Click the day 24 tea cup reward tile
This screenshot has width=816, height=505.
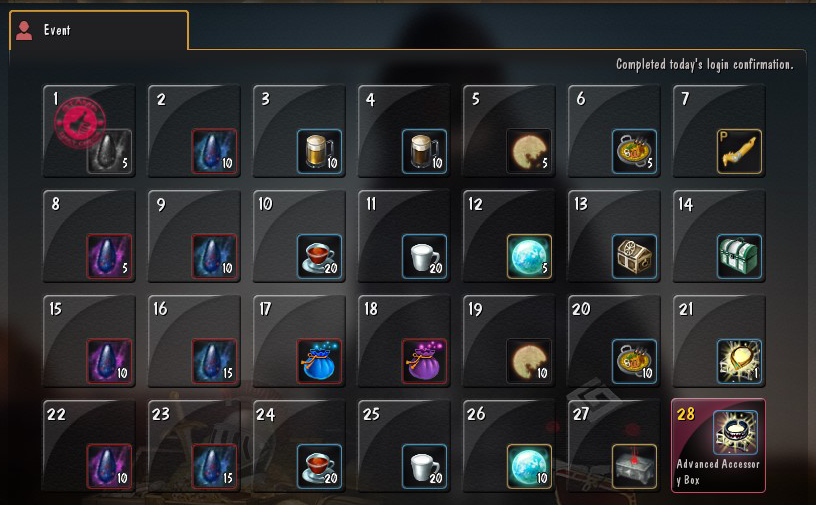point(299,446)
